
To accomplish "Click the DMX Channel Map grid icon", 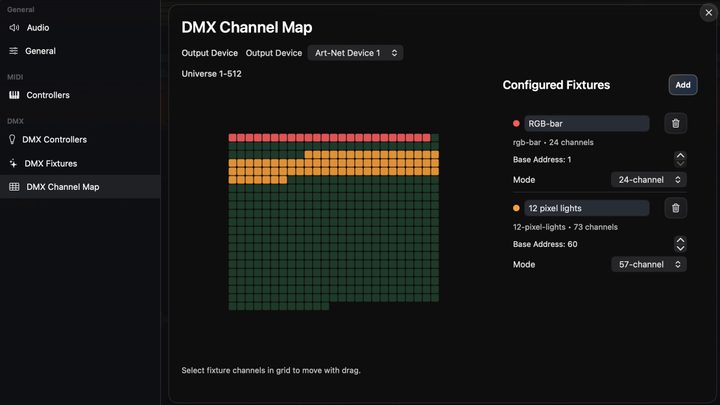I will [14, 187].
